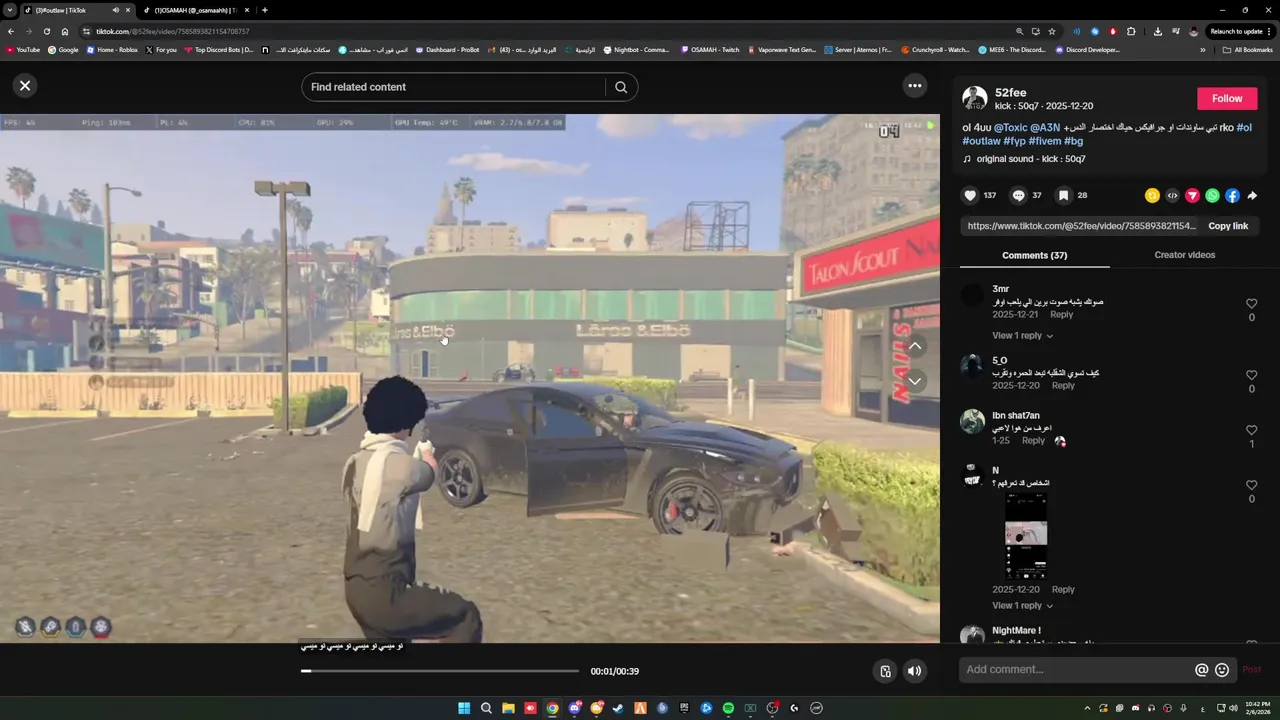Switch to Creator videos tab
This screenshot has height=720, width=1280.
(1184, 255)
